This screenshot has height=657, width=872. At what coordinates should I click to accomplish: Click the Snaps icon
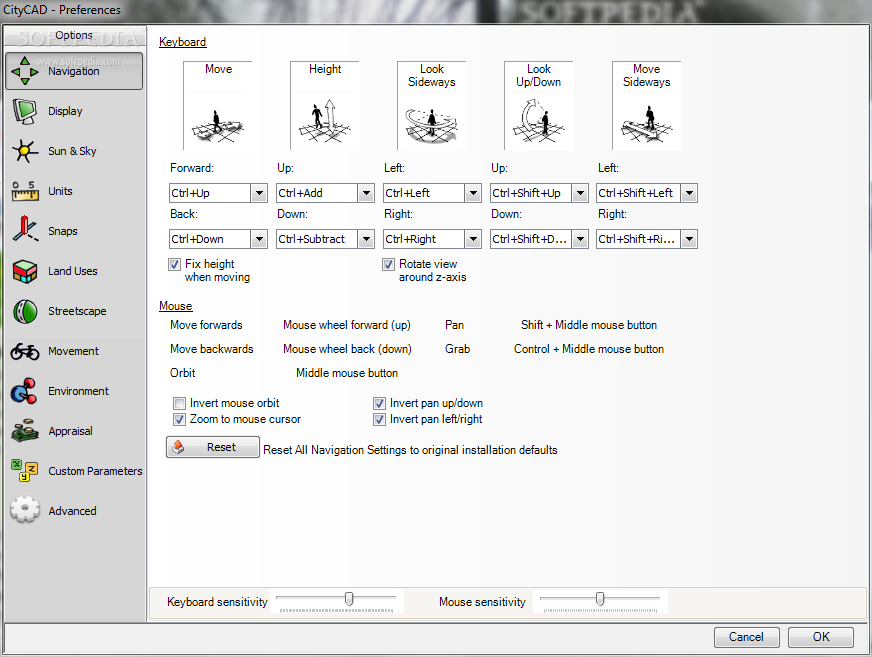[24, 229]
